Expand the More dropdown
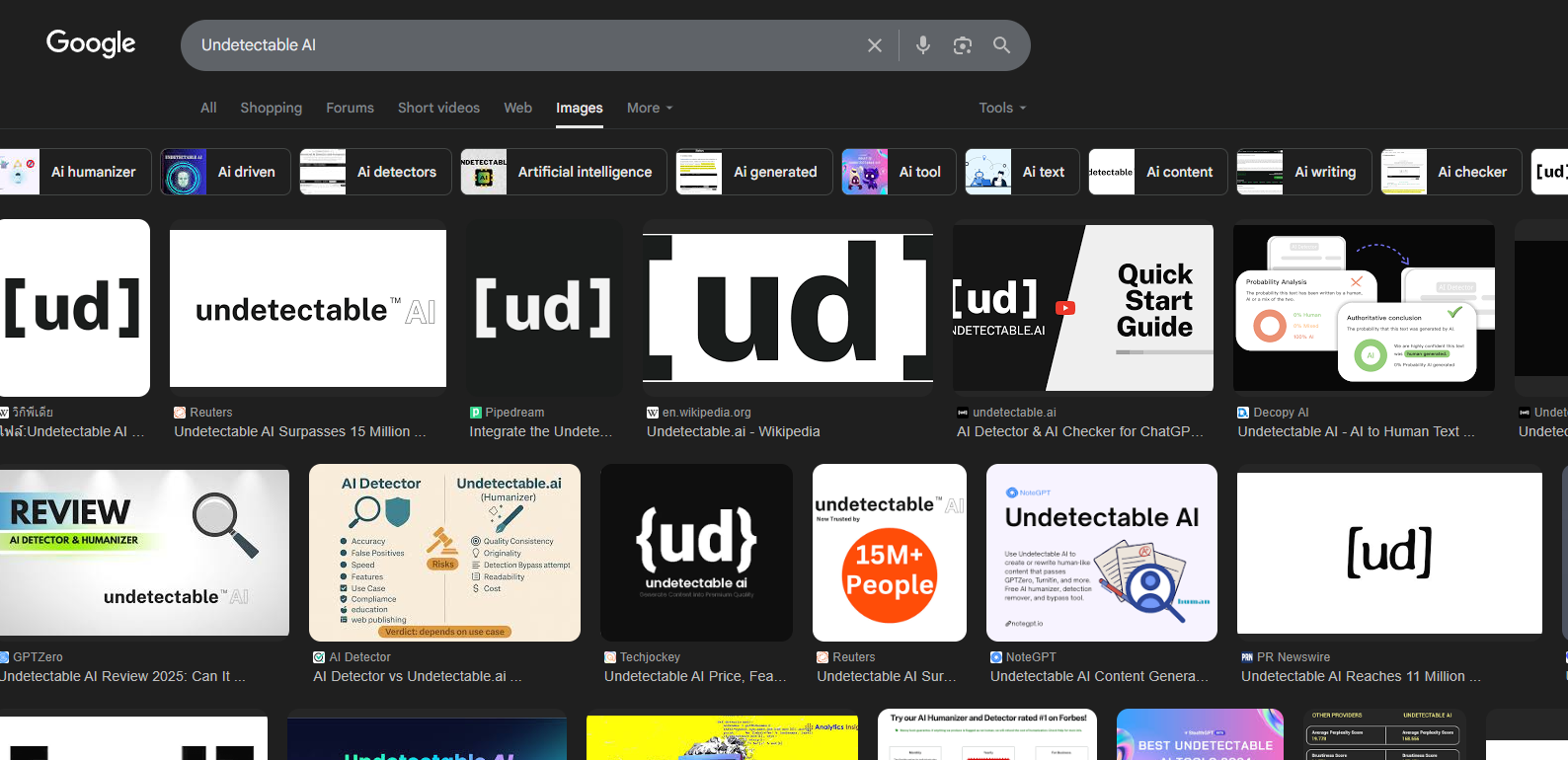Image resolution: width=1568 pixels, height=760 pixels. [x=650, y=108]
